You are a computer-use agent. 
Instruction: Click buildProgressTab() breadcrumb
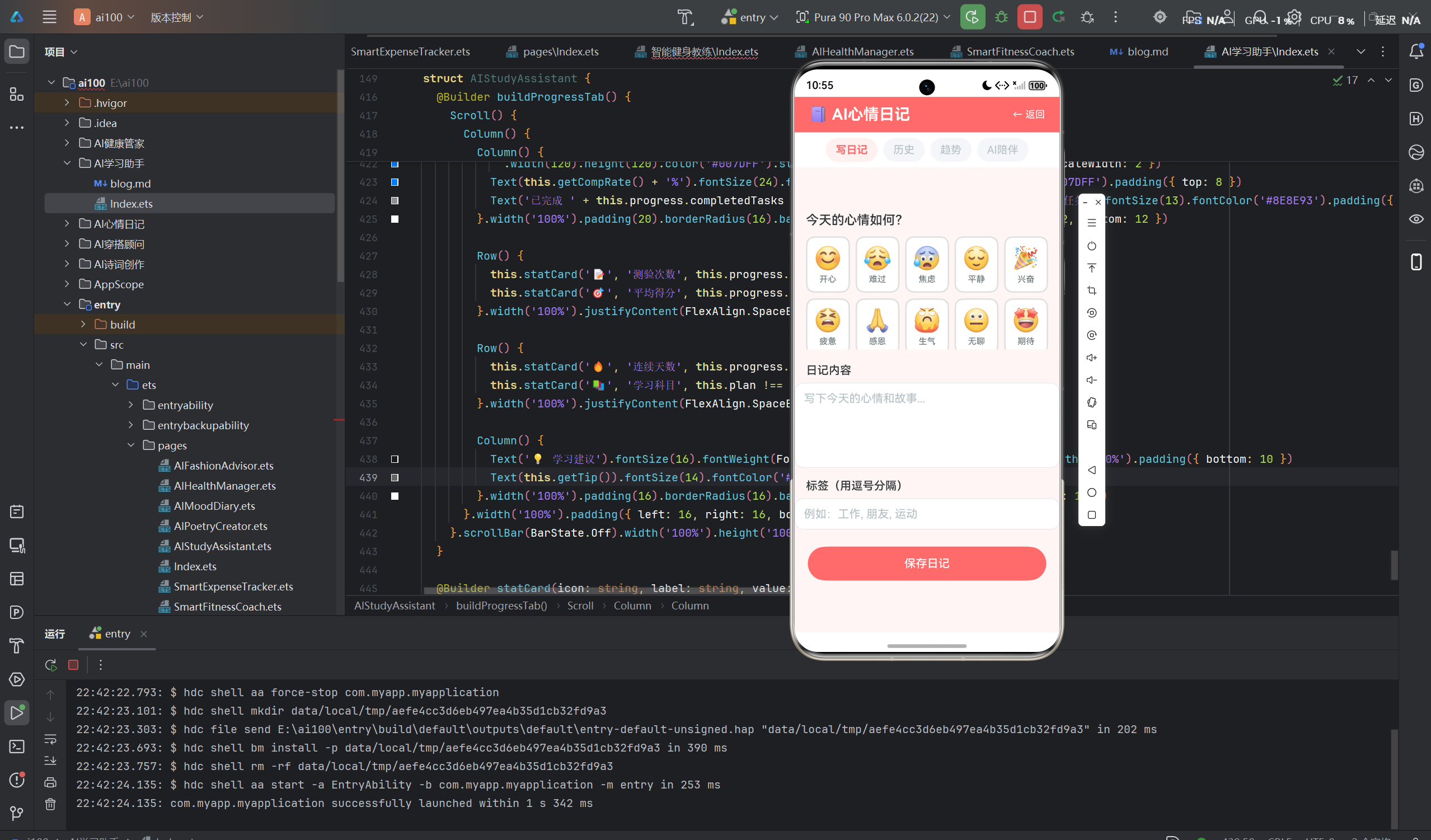click(501, 606)
